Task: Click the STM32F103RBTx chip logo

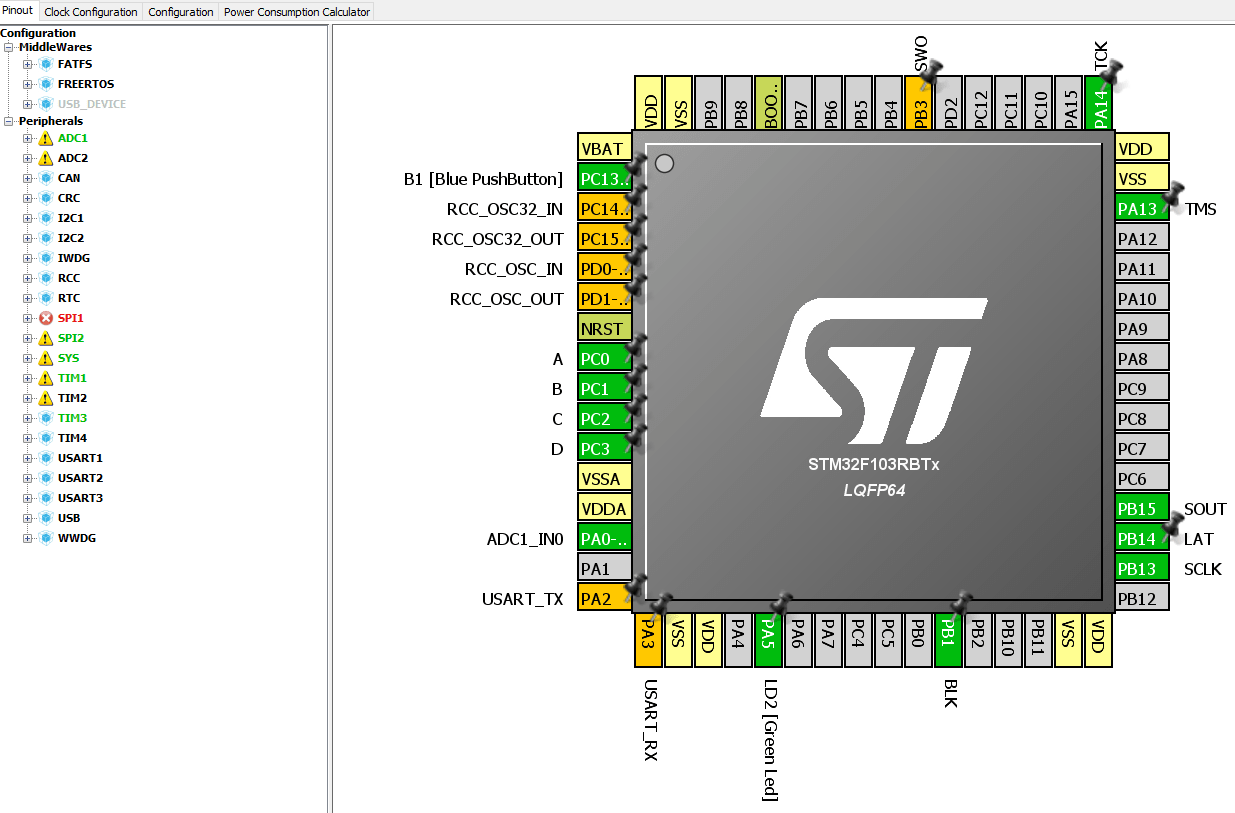Action: point(874,371)
